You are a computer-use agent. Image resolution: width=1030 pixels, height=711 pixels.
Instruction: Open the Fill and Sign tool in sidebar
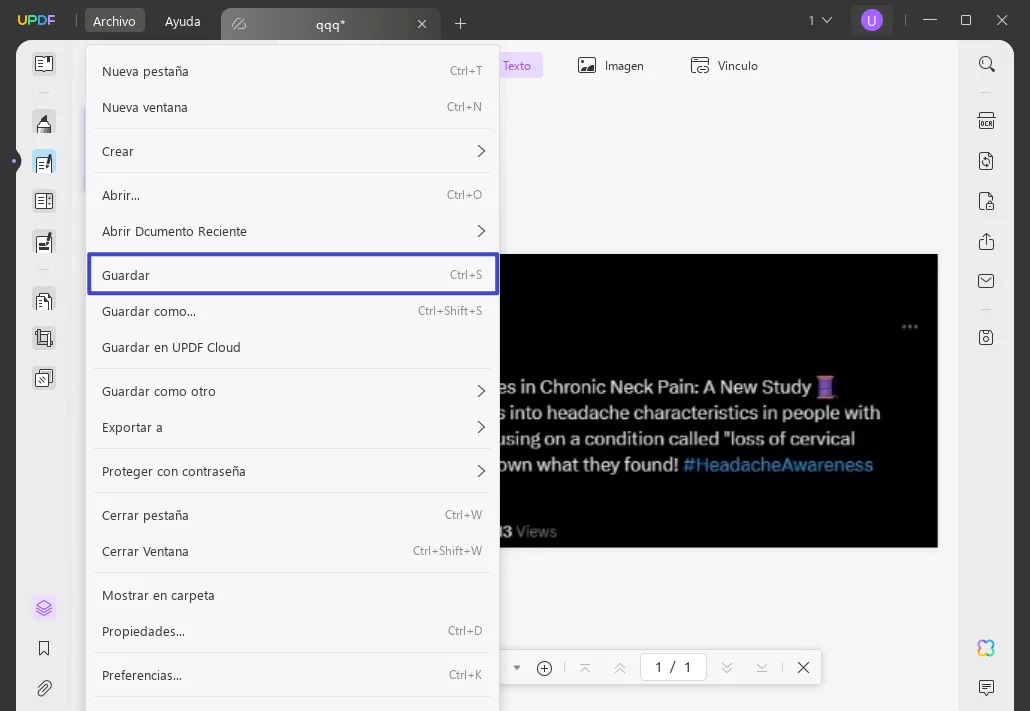[44, 242]
